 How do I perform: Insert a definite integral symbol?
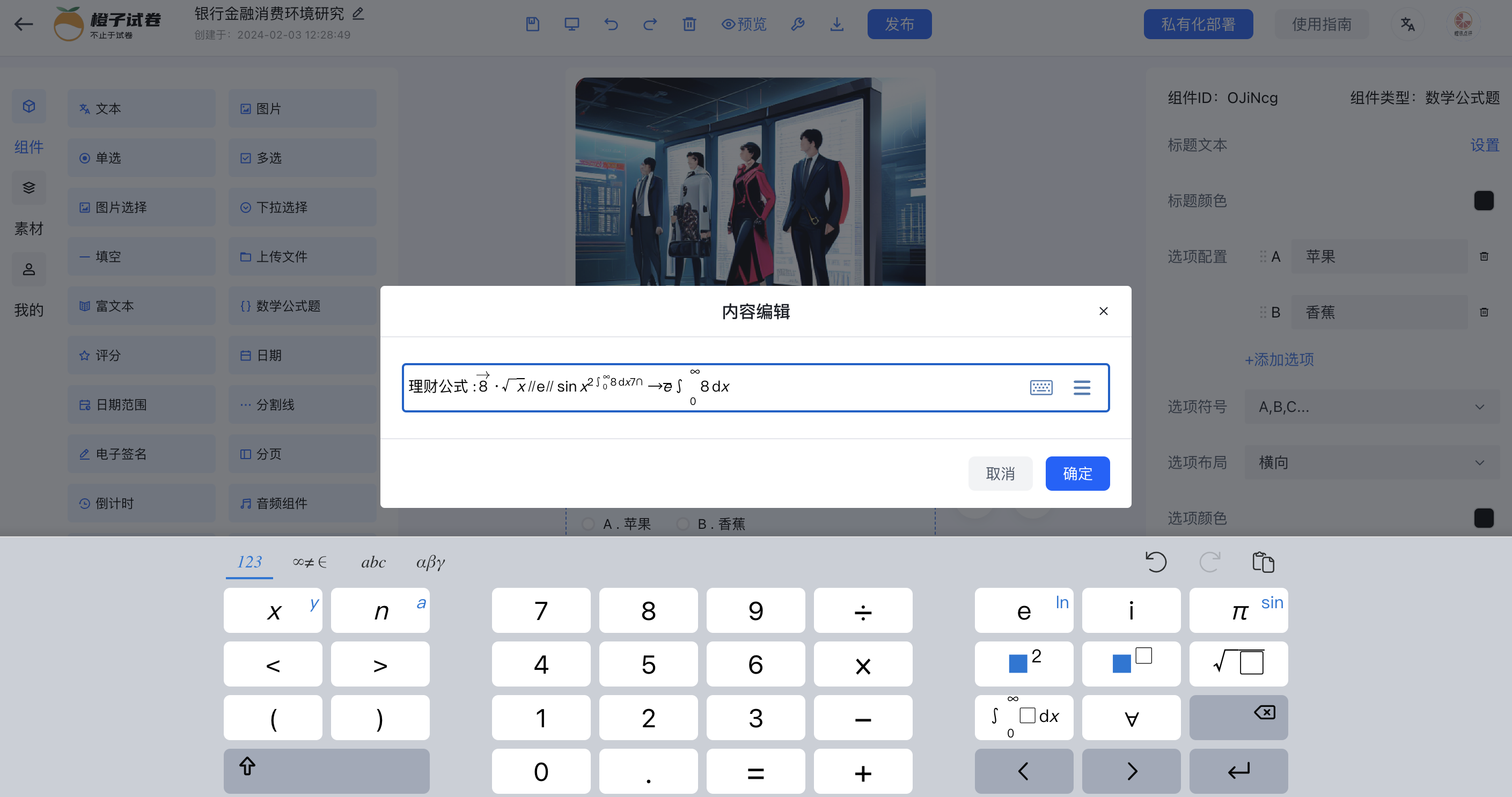tap(1024, 717)
